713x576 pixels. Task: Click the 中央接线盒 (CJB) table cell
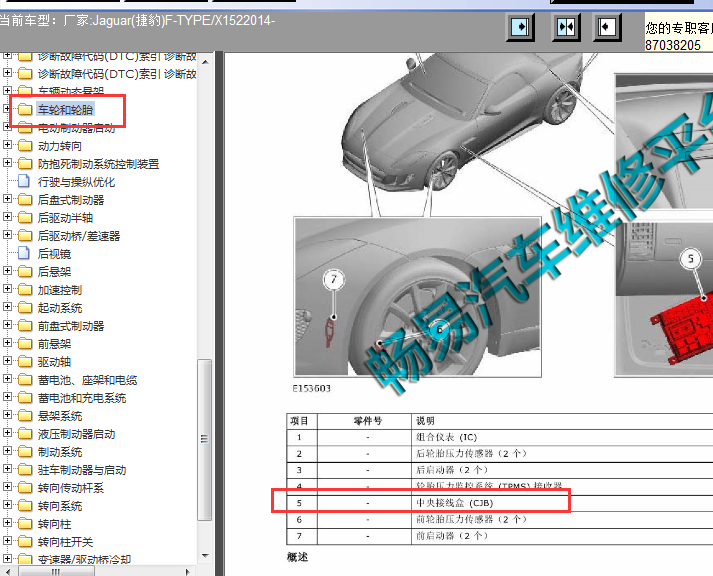(x=455, y=503)
